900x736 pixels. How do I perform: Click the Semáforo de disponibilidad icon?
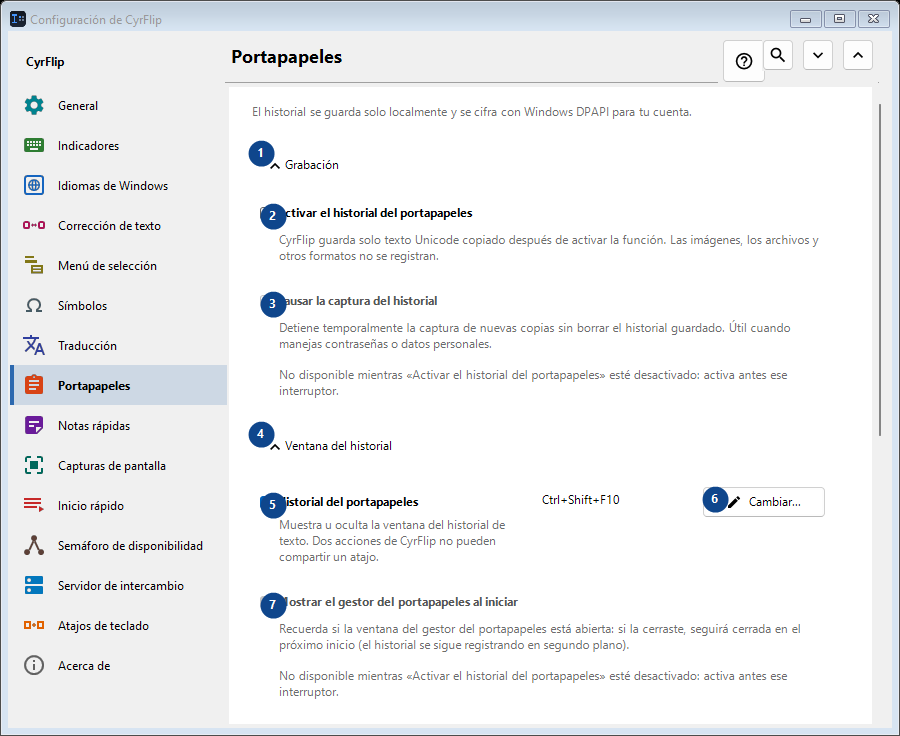(34, 545)
